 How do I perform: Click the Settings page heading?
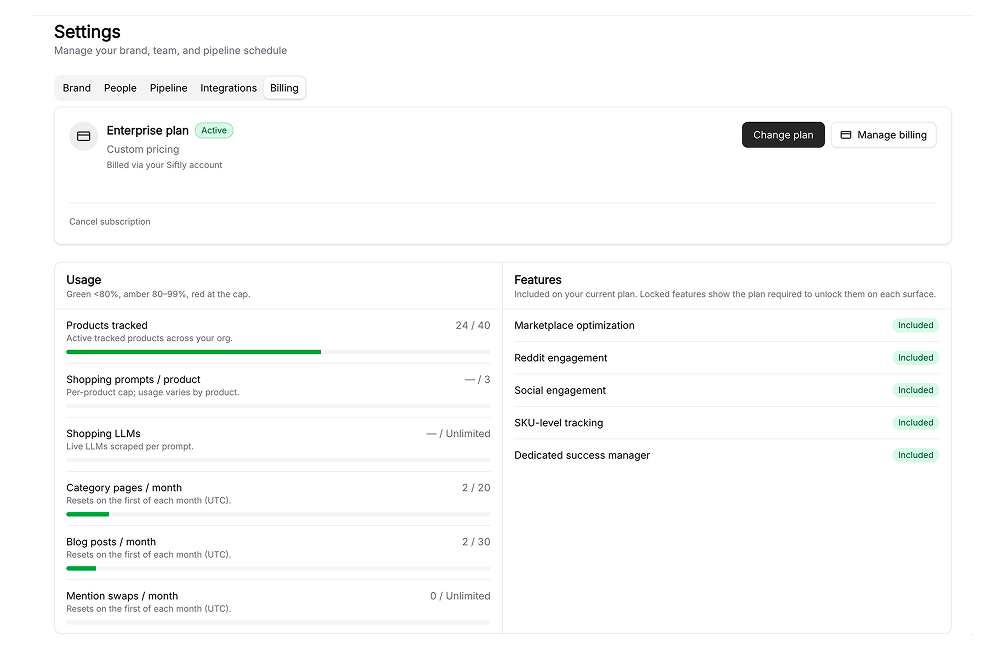pos(87,32)
